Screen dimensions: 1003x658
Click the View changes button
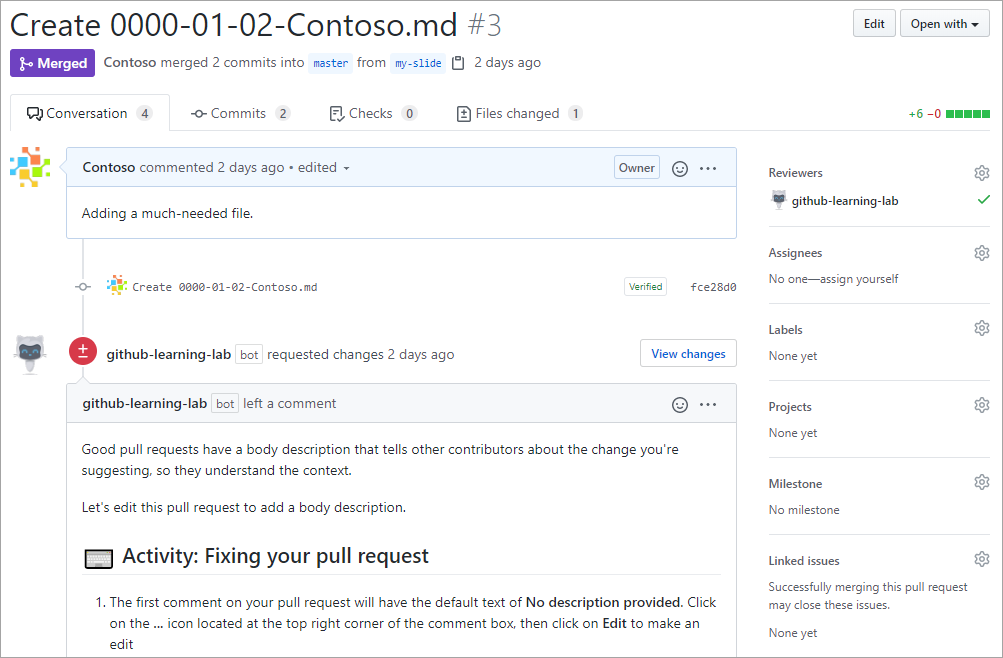click(x=688, y=353)
